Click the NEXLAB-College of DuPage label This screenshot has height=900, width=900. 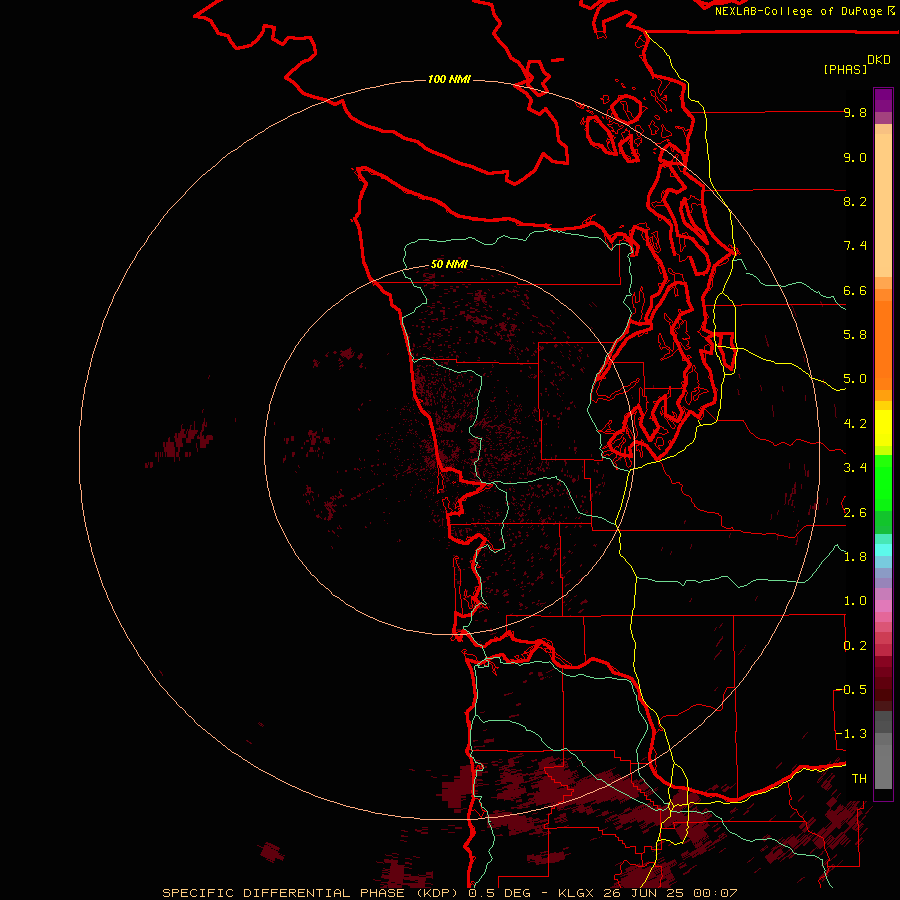(798, 11)
